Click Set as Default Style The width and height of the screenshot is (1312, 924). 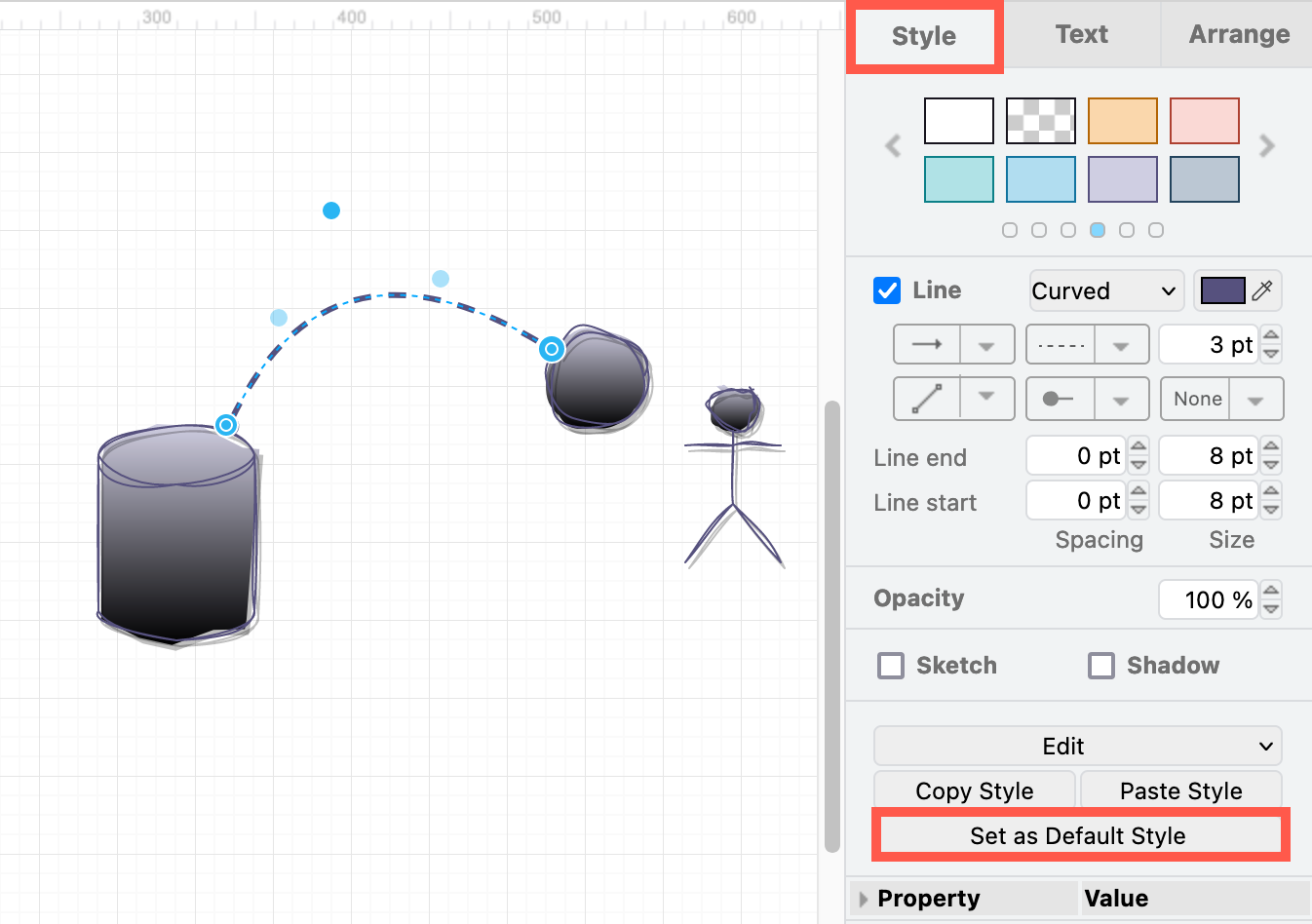click(1077, 835)
